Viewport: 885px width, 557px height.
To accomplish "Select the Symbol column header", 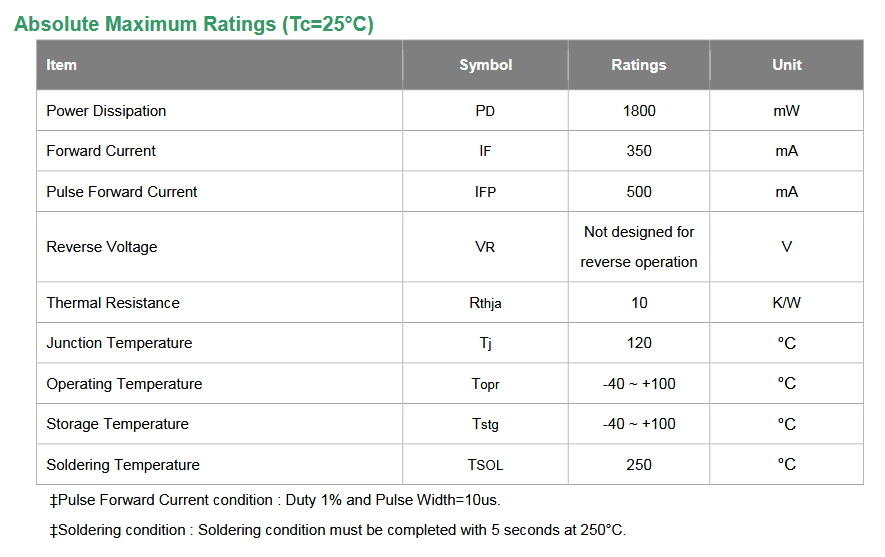I will [x=485, y=65].
